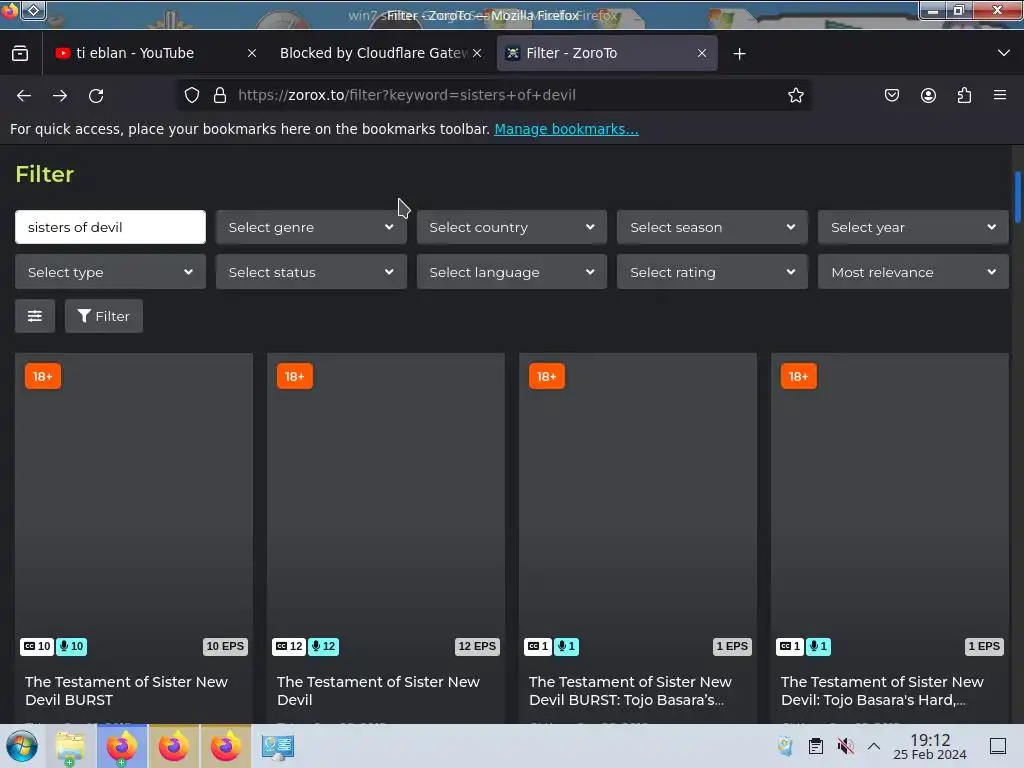Open Manage bookmarks link

pos(566,129)
